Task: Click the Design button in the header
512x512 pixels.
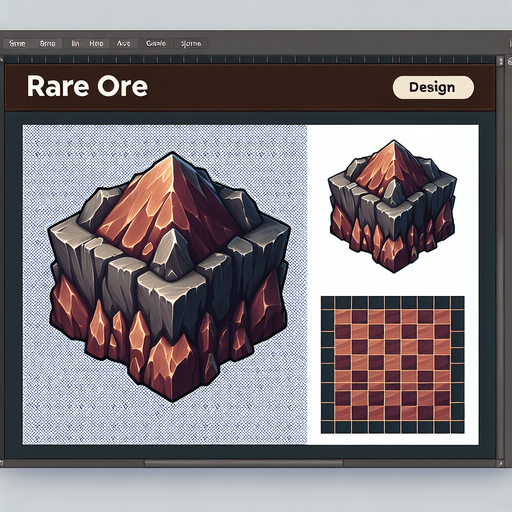Action: (x=433, y=87)
